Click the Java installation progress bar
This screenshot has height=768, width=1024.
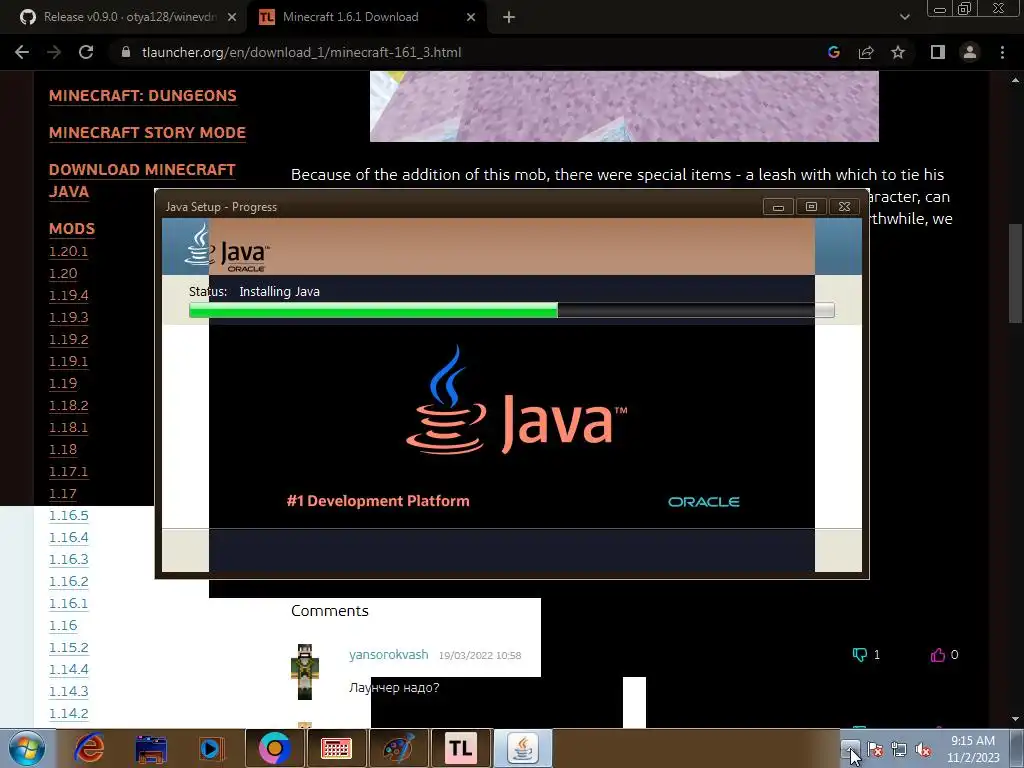tap(511, 311)
